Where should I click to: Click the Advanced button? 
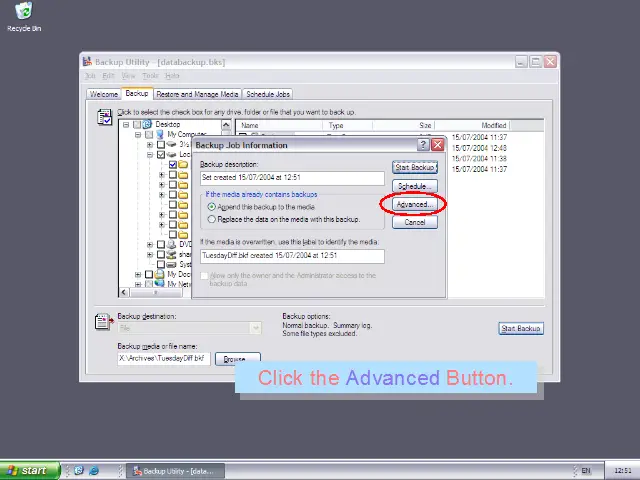[414, 205]
